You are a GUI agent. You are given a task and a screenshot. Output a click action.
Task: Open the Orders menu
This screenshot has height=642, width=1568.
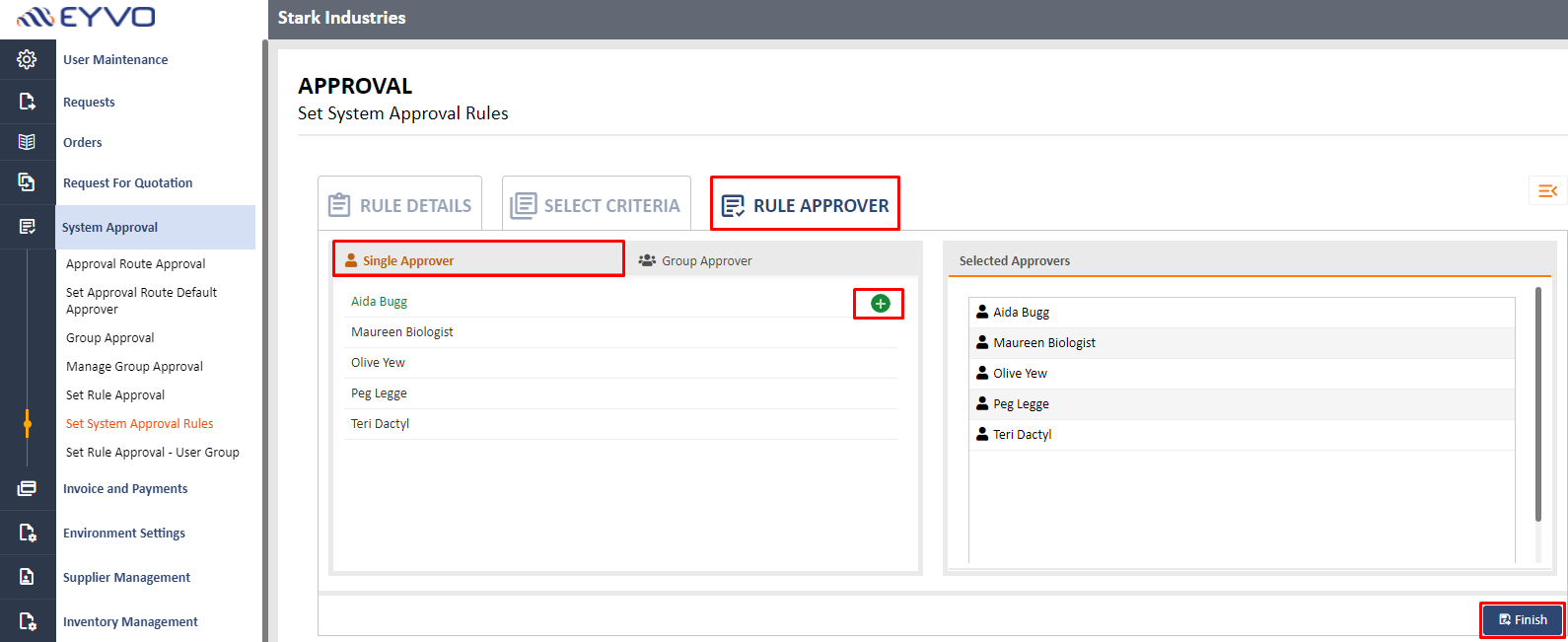(83, 143)
